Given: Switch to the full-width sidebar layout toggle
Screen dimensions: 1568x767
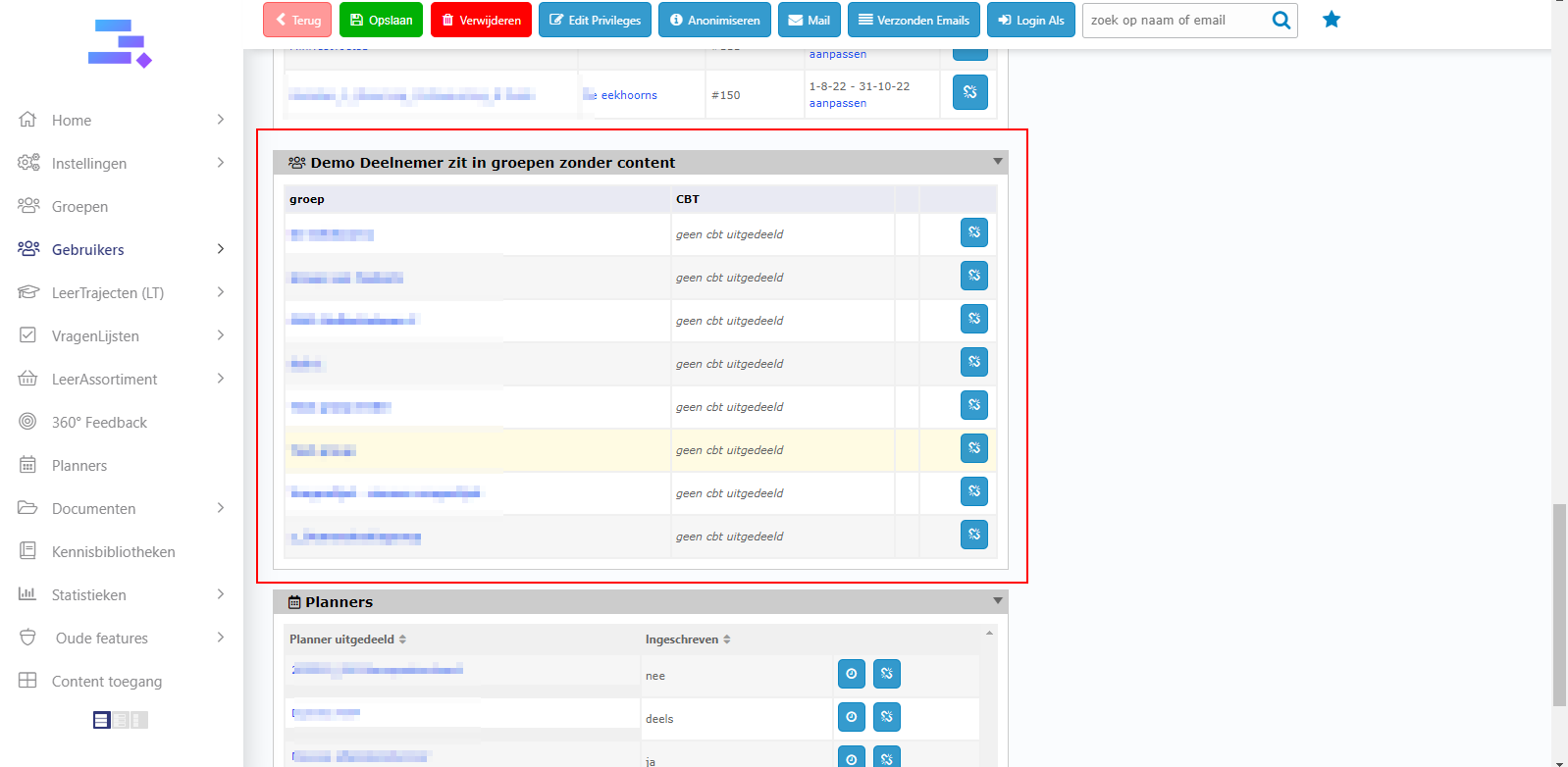Looking at the screenshot, I should [x=102, y=720].
